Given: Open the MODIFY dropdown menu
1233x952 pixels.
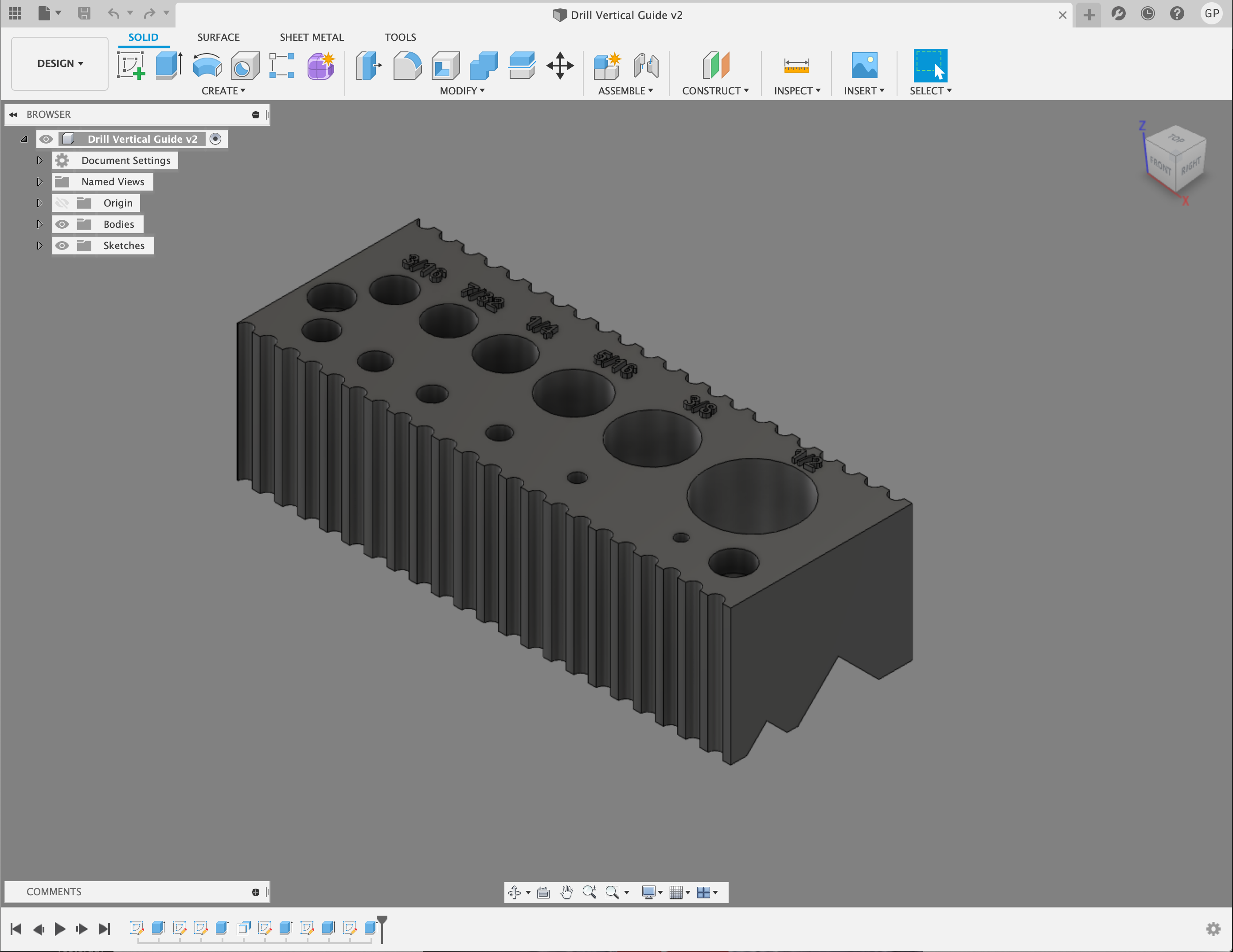Looking at the screenshot, I should click(x=461, y=90).
